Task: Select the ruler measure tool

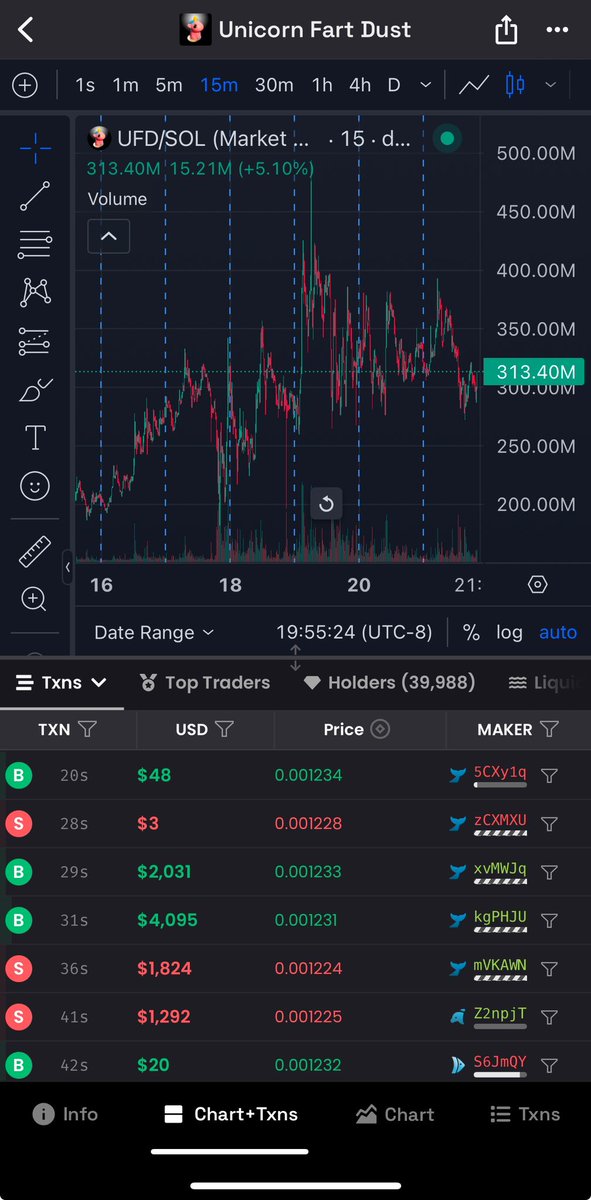Action: pyautogui.click(x=35, y=551)
